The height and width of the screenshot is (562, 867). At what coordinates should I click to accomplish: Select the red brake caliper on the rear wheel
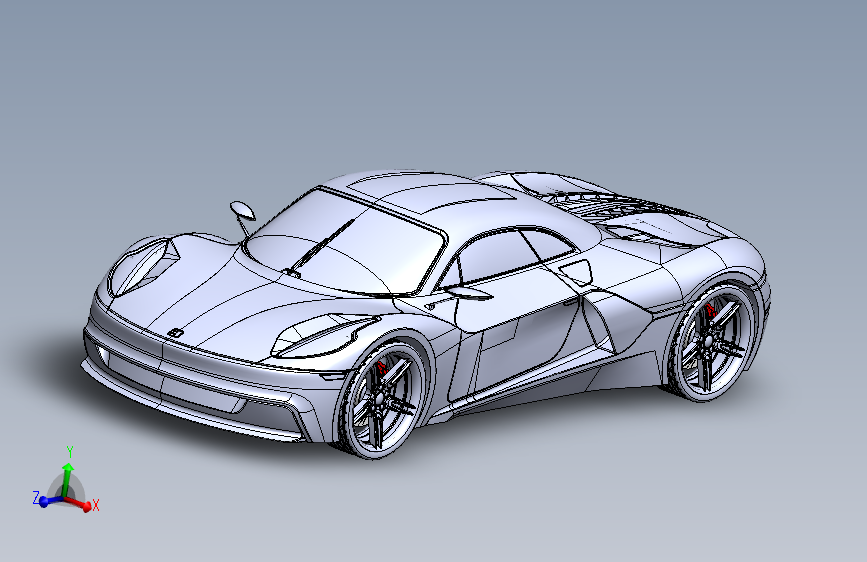click(x=710, y=310)
